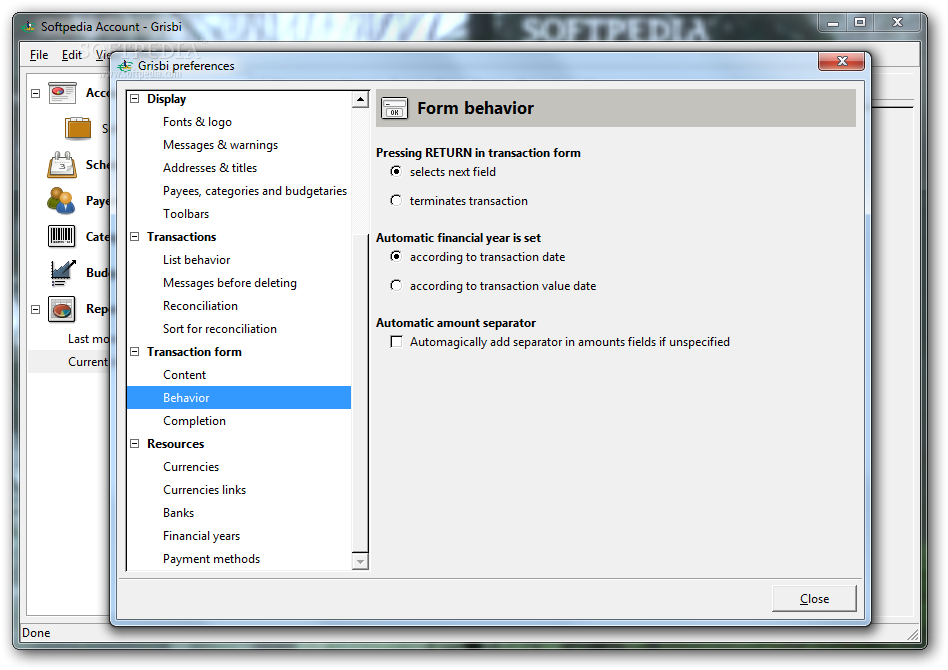Click the 'Done' status bar text

[x=36, y=633]
